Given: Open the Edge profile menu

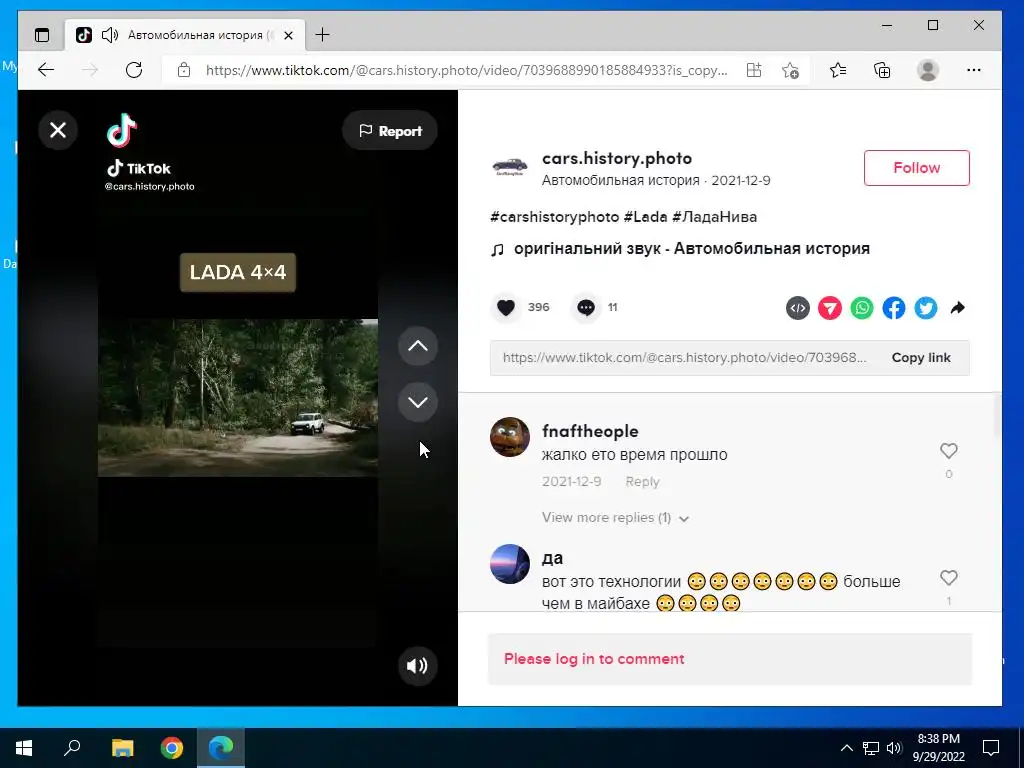Looking at the screenshot, I should [928, 70].
